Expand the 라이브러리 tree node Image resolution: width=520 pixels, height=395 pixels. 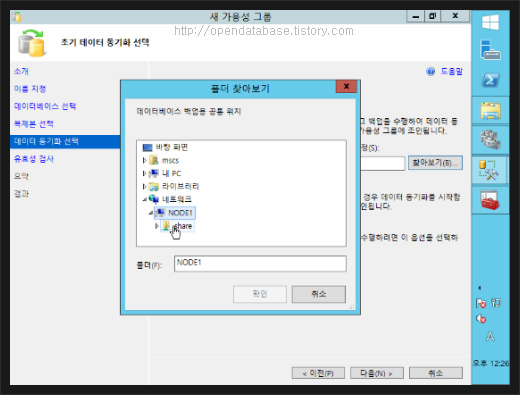[x=144, y=186]
